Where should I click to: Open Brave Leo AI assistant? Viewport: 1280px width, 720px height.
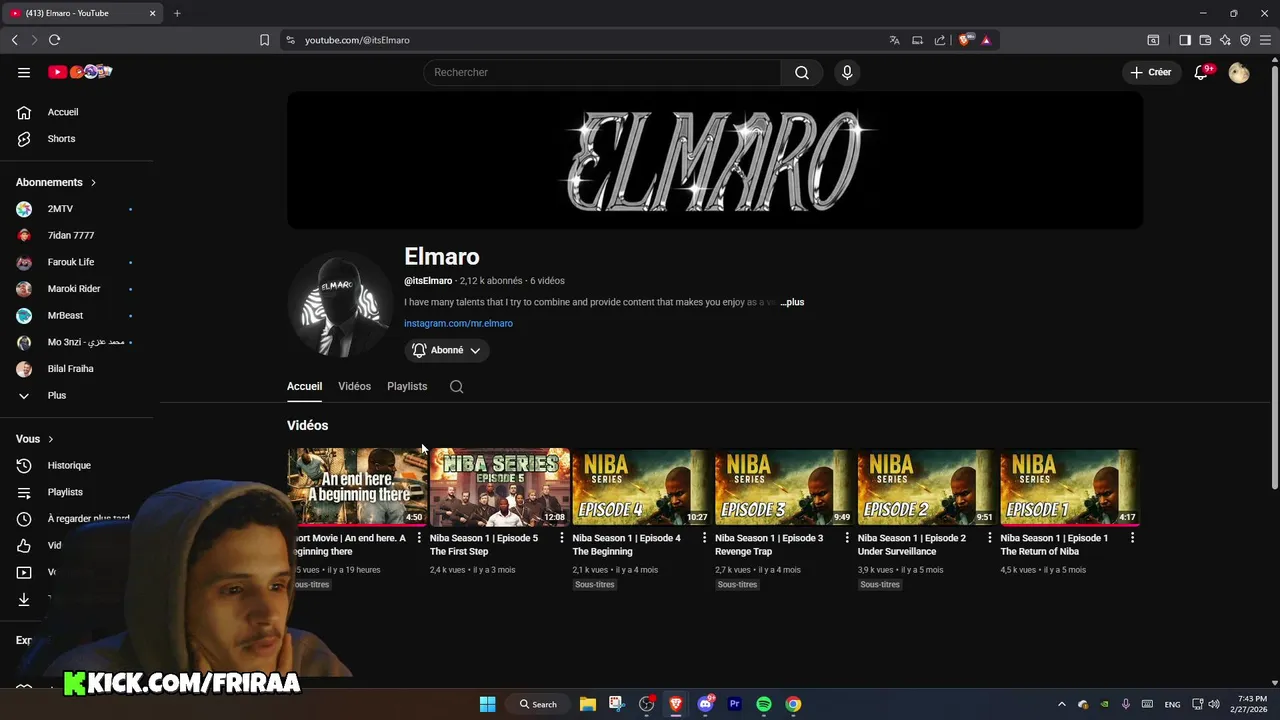1225,40
